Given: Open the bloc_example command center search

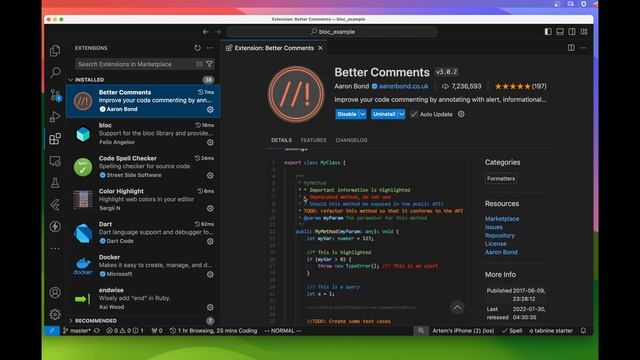Looking at the screenshot, I should (332, 32).
